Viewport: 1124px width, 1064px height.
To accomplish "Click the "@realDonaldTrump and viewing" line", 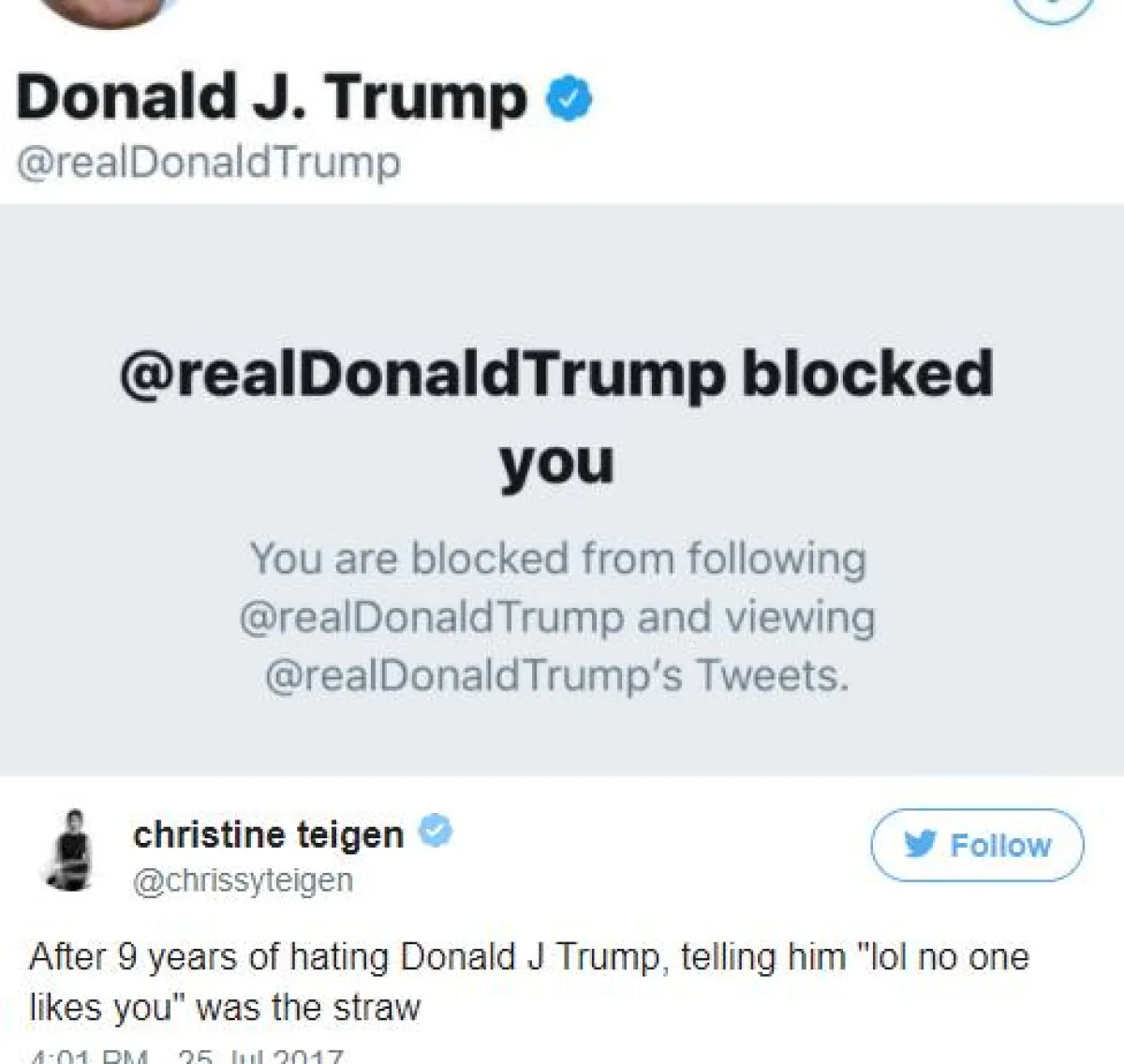I will point(557,618).
